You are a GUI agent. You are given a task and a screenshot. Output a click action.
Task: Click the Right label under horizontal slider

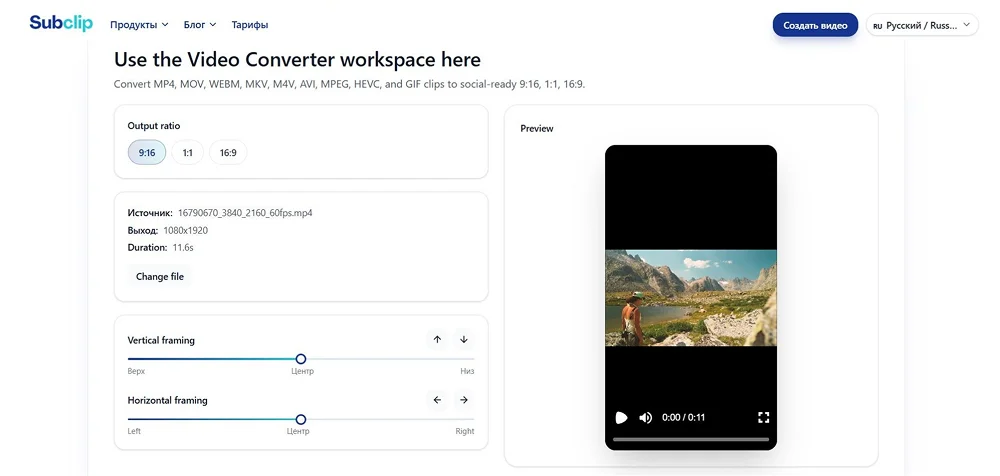[x=465, y=431]
